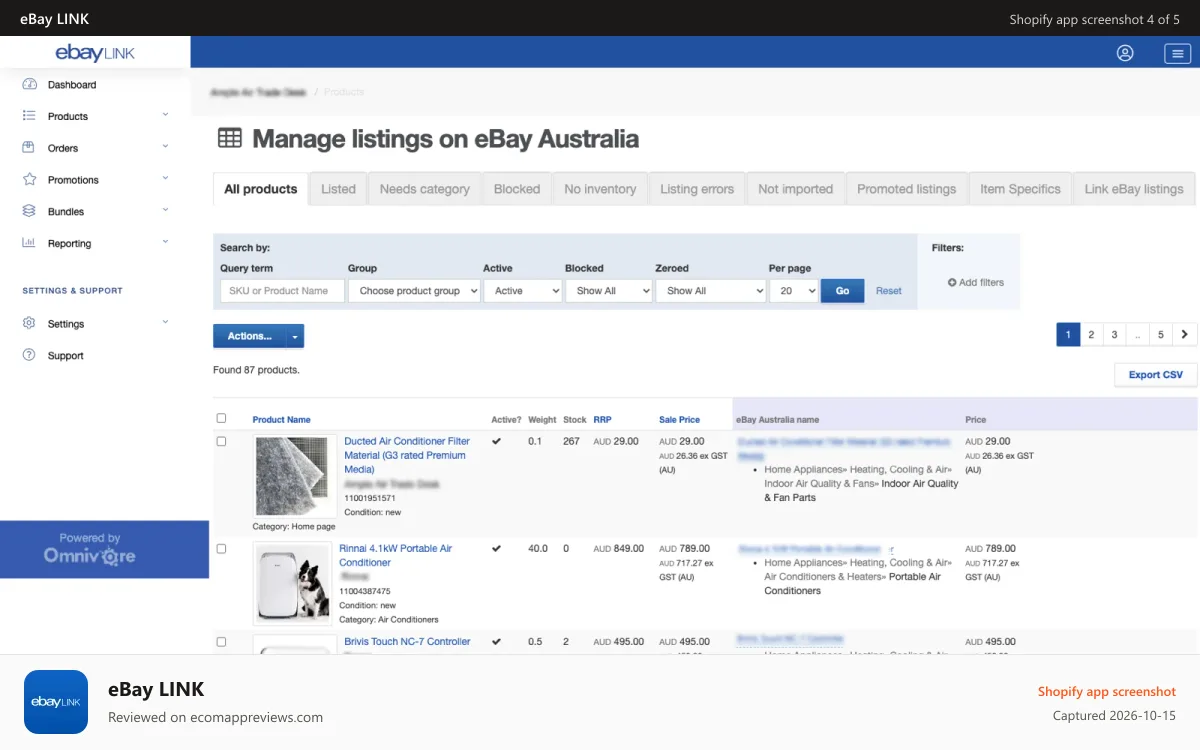This screenshot has height=750, width=1200.
Task: Switch to the Blocked tab
Action: 517,189
